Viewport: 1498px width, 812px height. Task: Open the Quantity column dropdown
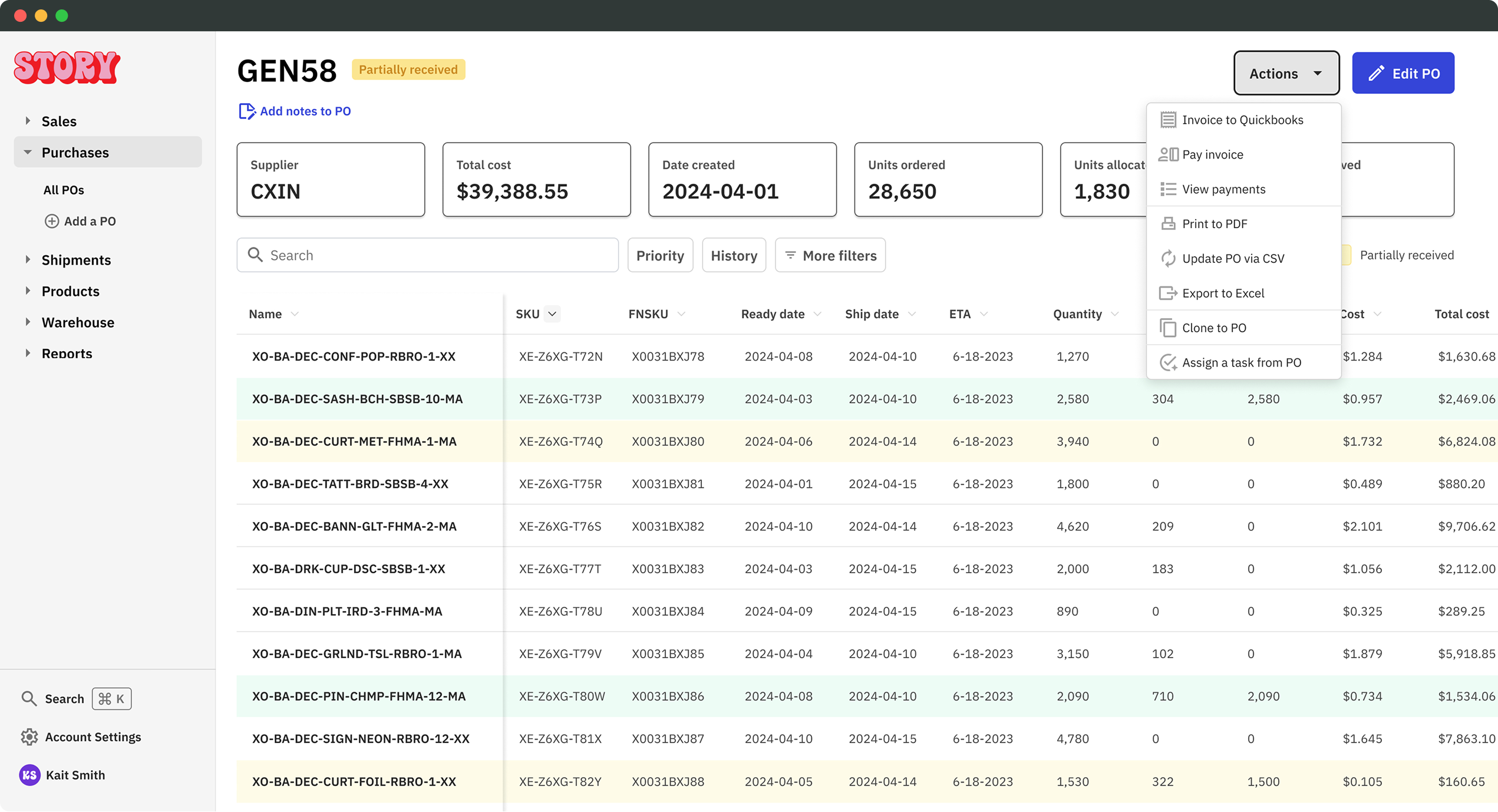click(x=1114, y=314)
